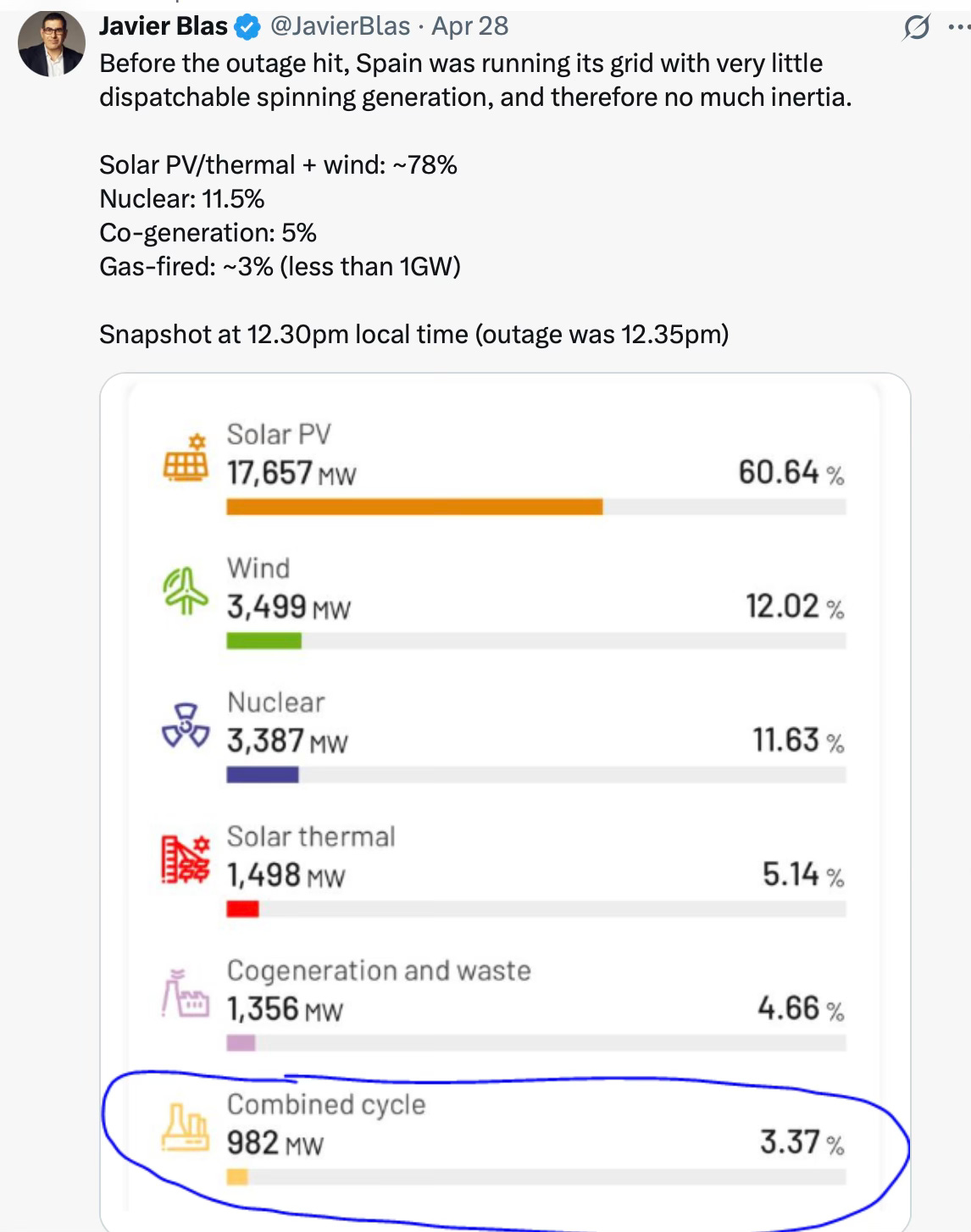Viewport: 971px width, 1232px height.
Task: Click the Solar thermal red icon
Action: (x=186, y=859)
